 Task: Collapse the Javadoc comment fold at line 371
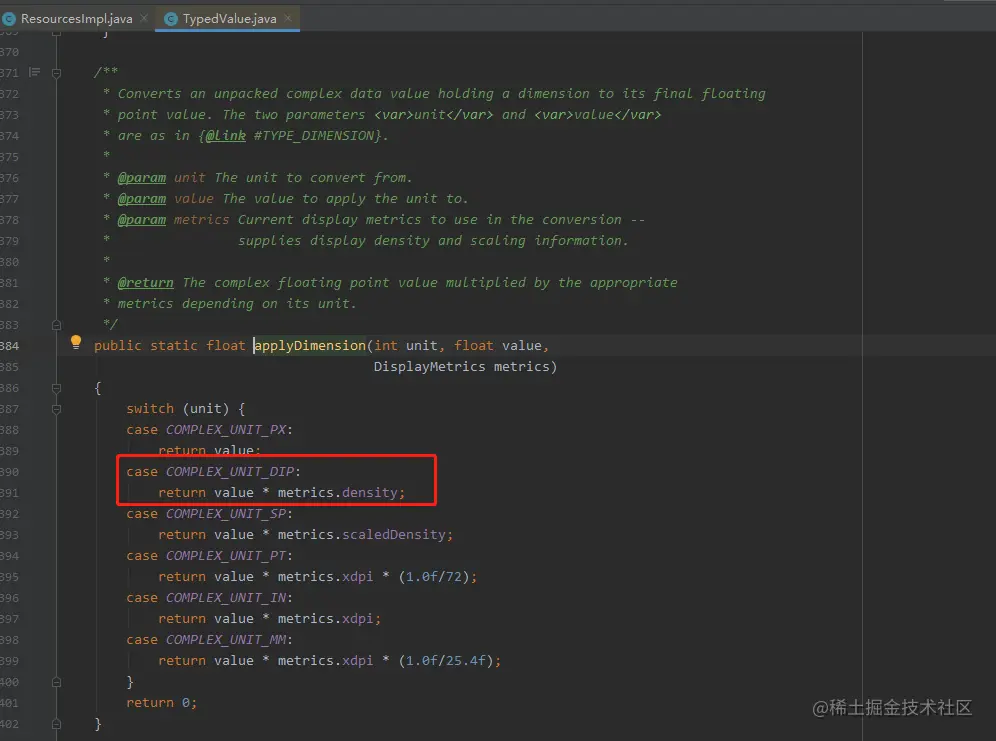tap(57, 73)
